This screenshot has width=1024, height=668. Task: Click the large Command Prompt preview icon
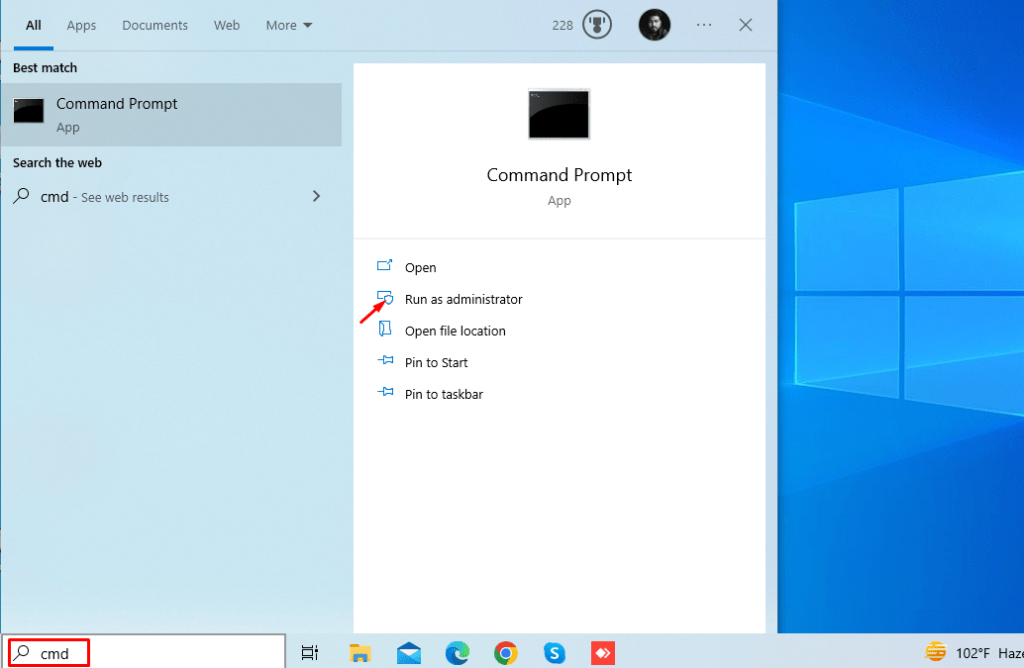coord(558,114)
